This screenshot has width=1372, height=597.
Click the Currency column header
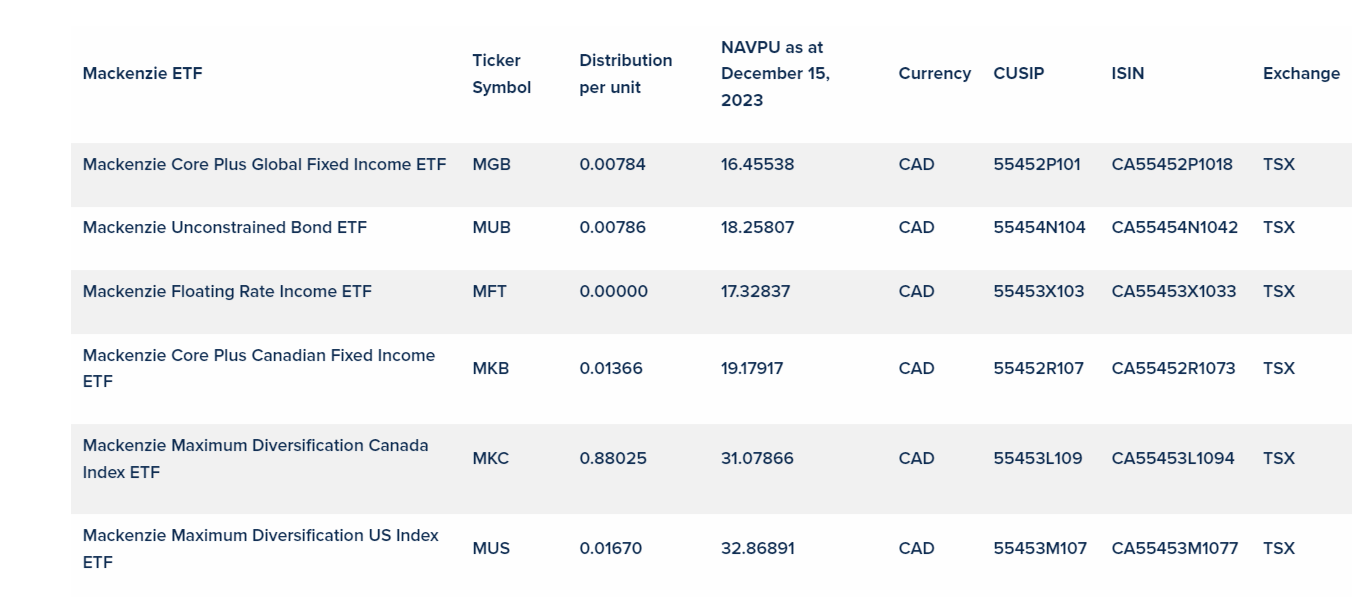(x=934, y=73)
